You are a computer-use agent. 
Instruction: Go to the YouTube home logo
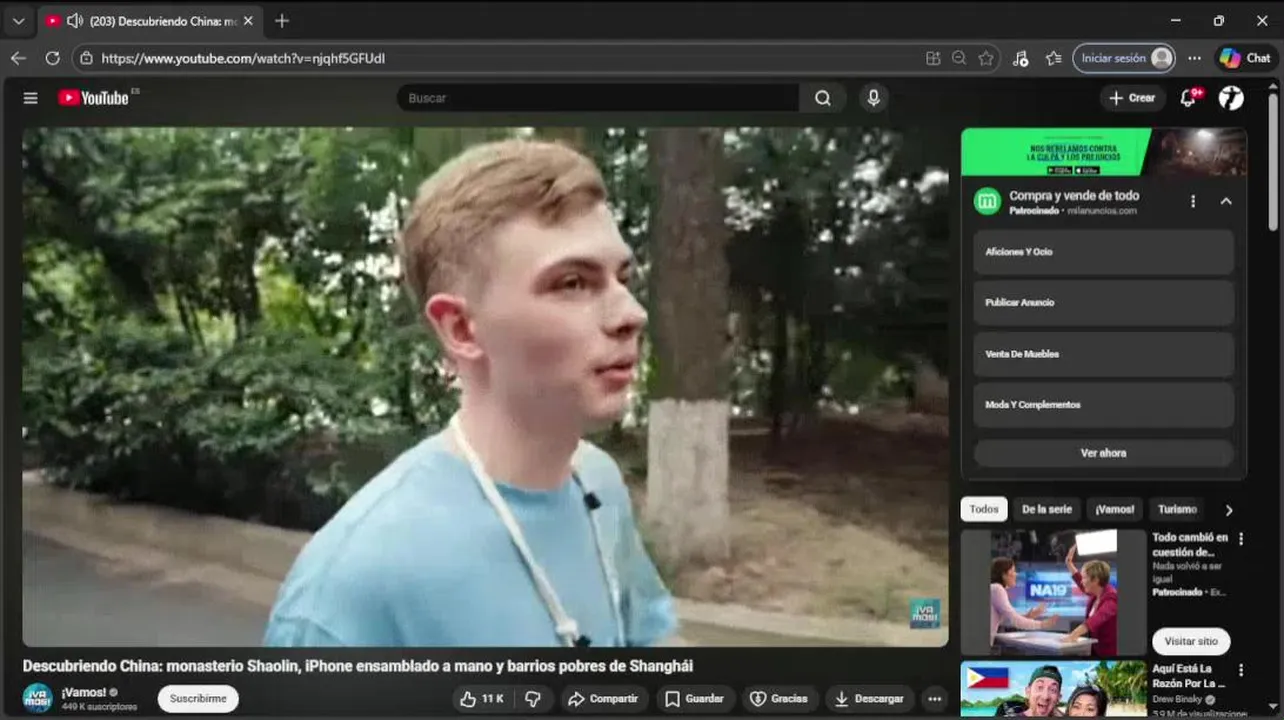(93, 98)
